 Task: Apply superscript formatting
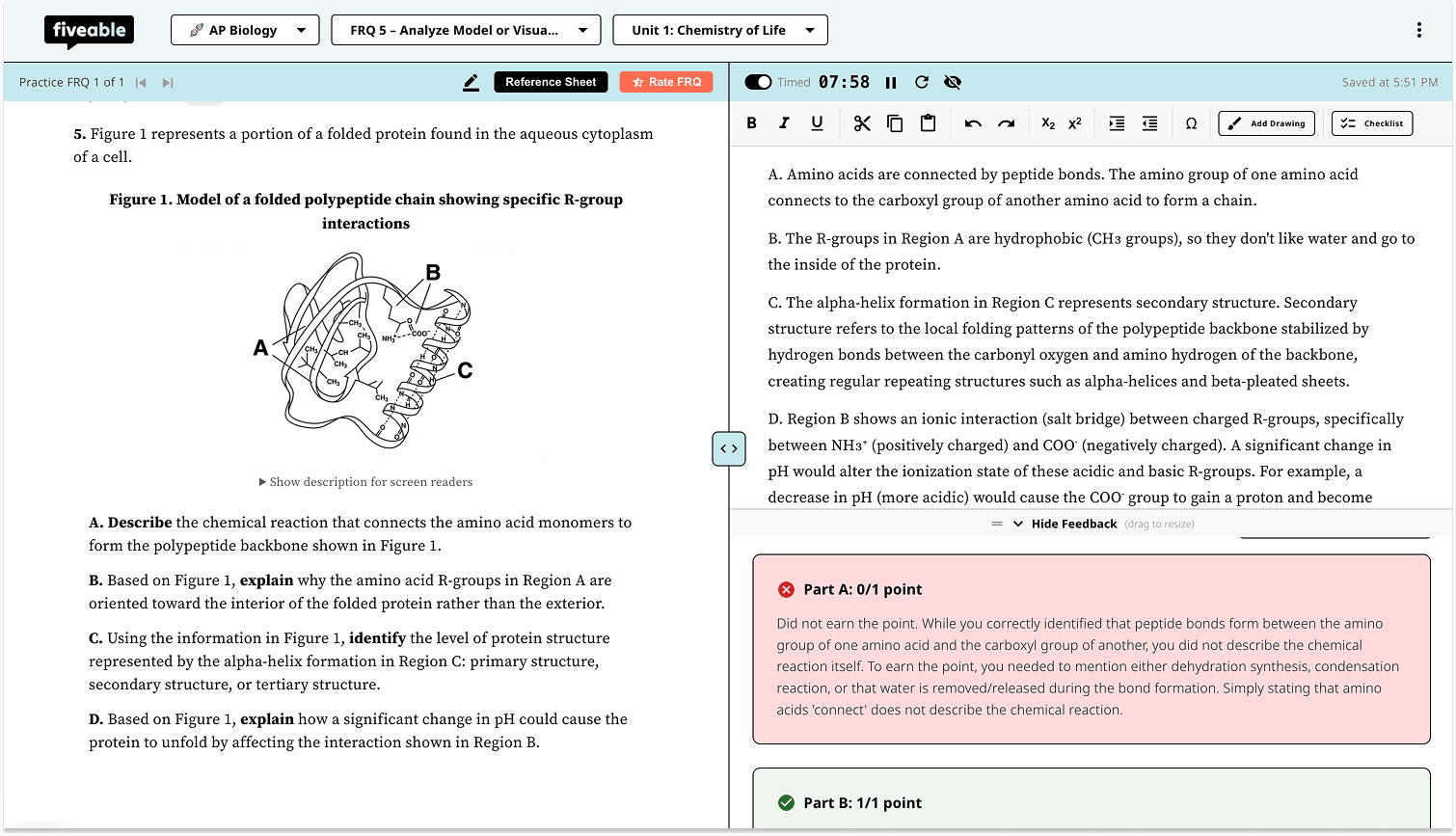pos(1074,123)
